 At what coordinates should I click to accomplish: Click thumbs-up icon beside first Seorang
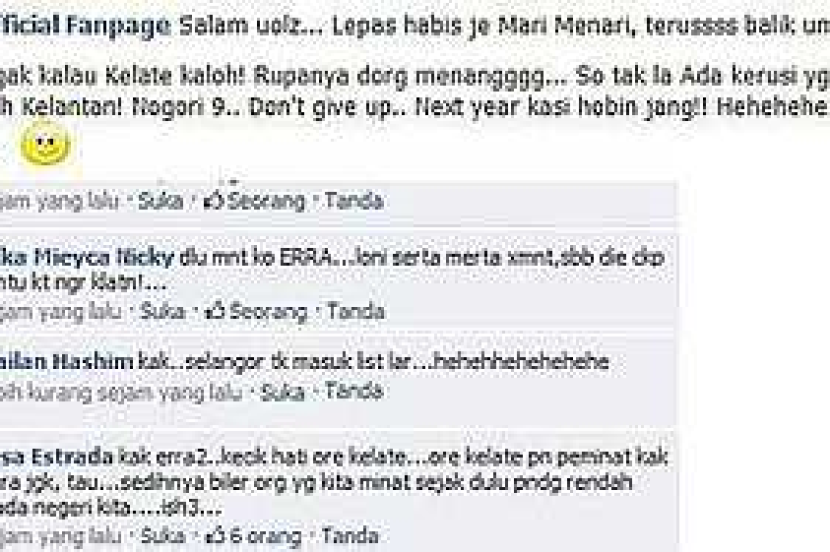[214, 201]
